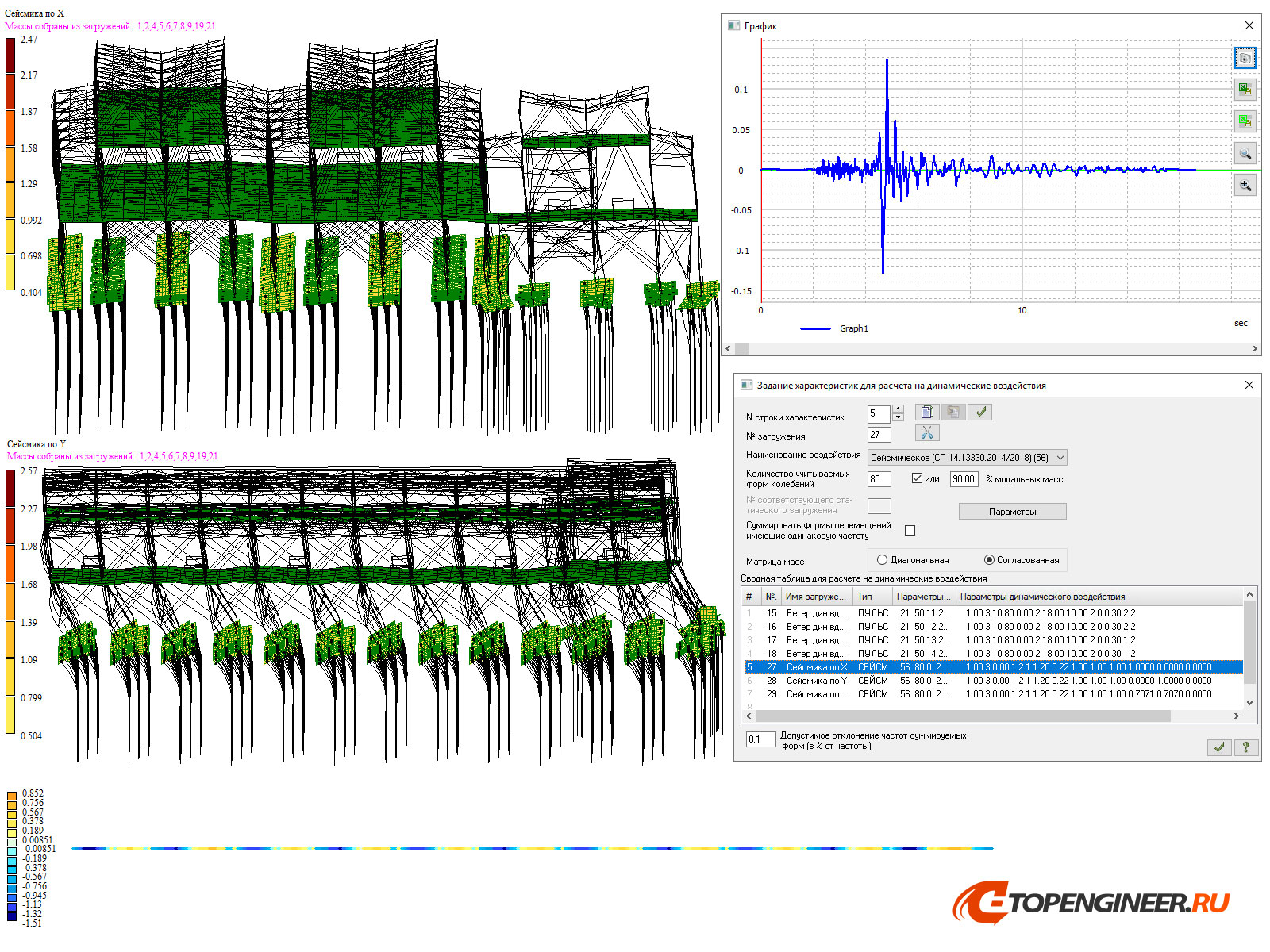
Task: Open the Наименование воздействия dropdown
Action: pyautogui.click(x=1060, y=458)
